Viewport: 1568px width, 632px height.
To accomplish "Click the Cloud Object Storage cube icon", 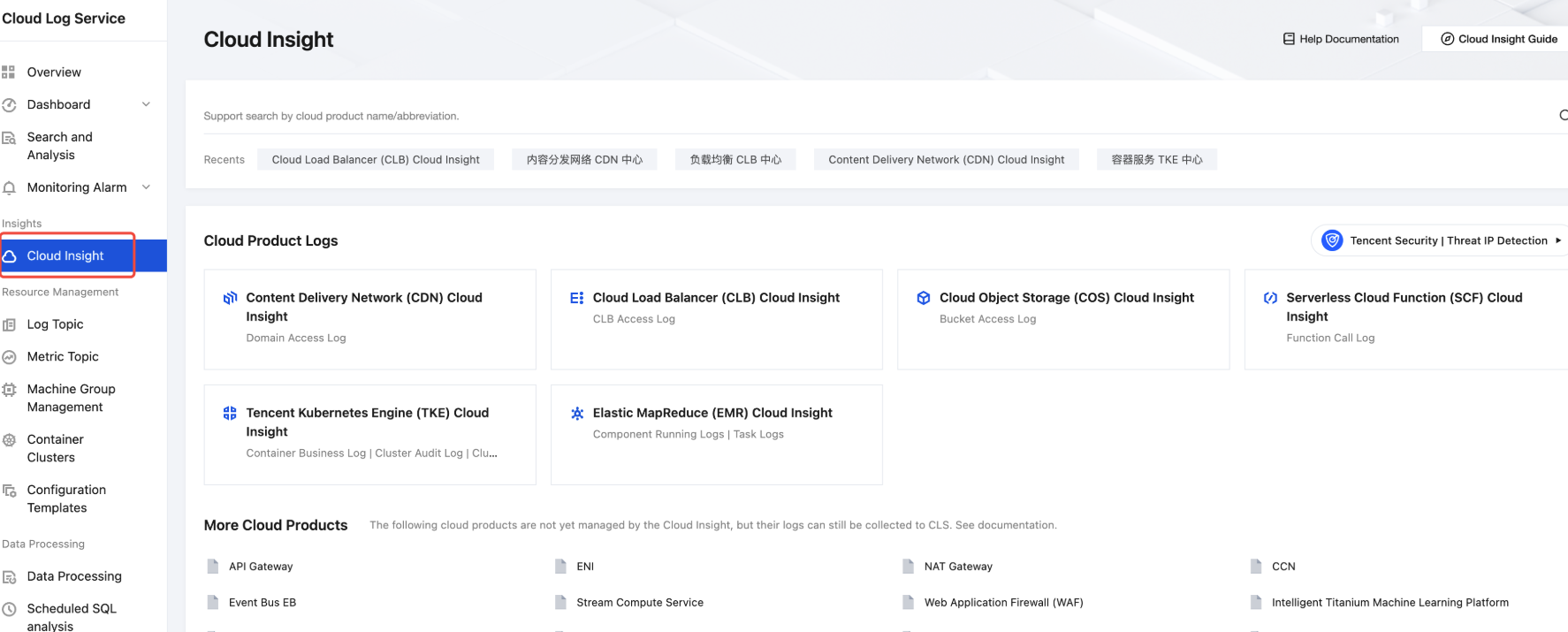I will pos(923,298).
